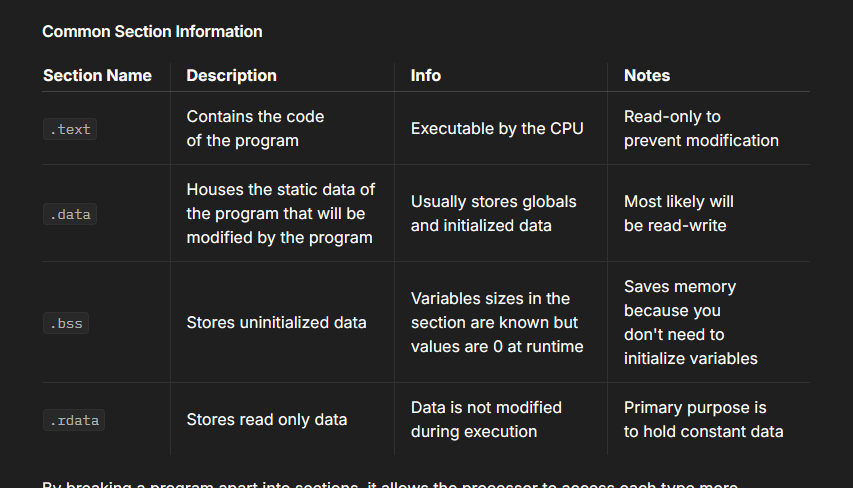Click the Info column header
The height and width of the screenshot is (488, 853).
coord(426,76)
